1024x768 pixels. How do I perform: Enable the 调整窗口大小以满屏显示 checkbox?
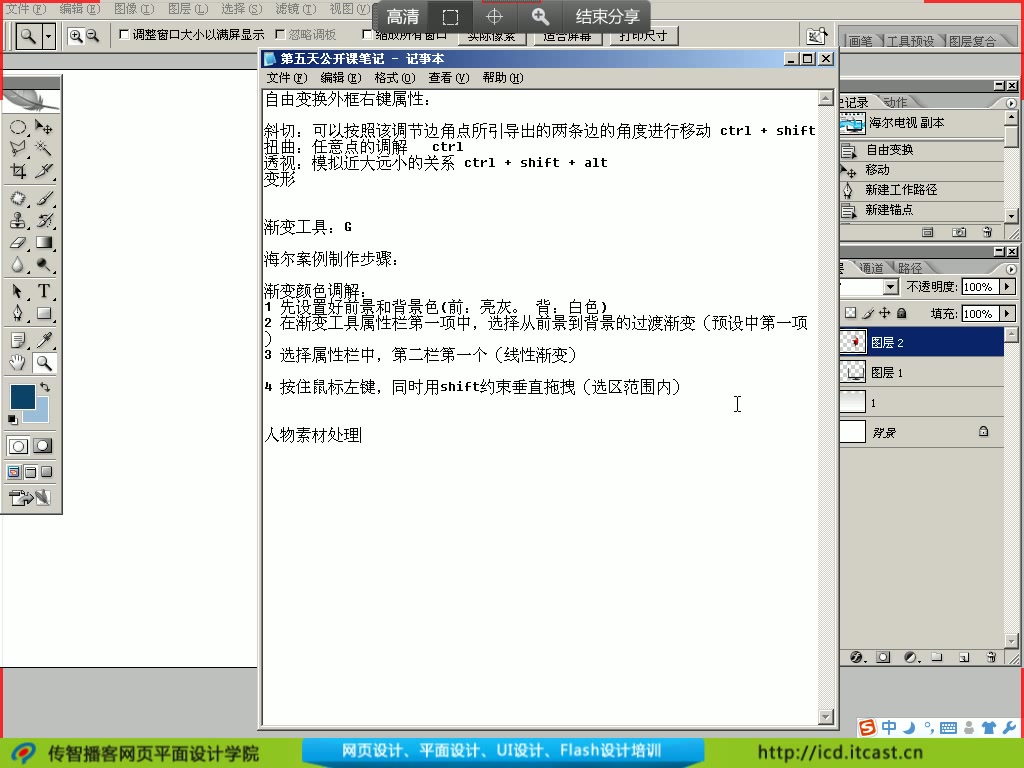pos(122,34)
